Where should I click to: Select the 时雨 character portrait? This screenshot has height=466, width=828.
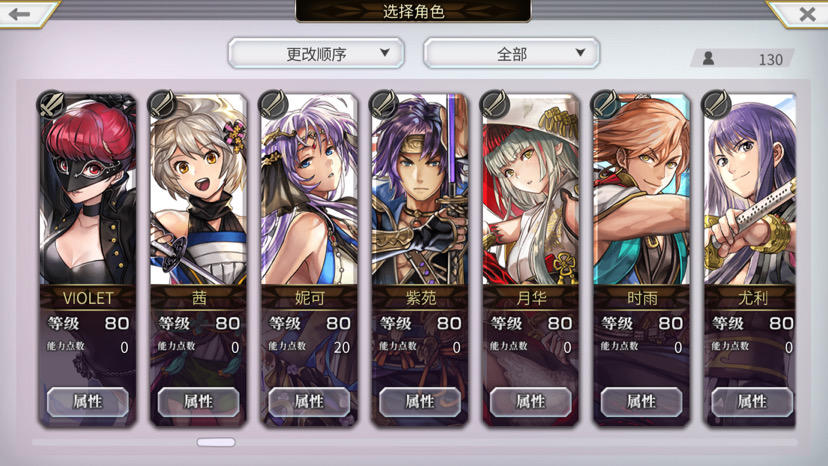pyautogui.click(x=642, y=190)
